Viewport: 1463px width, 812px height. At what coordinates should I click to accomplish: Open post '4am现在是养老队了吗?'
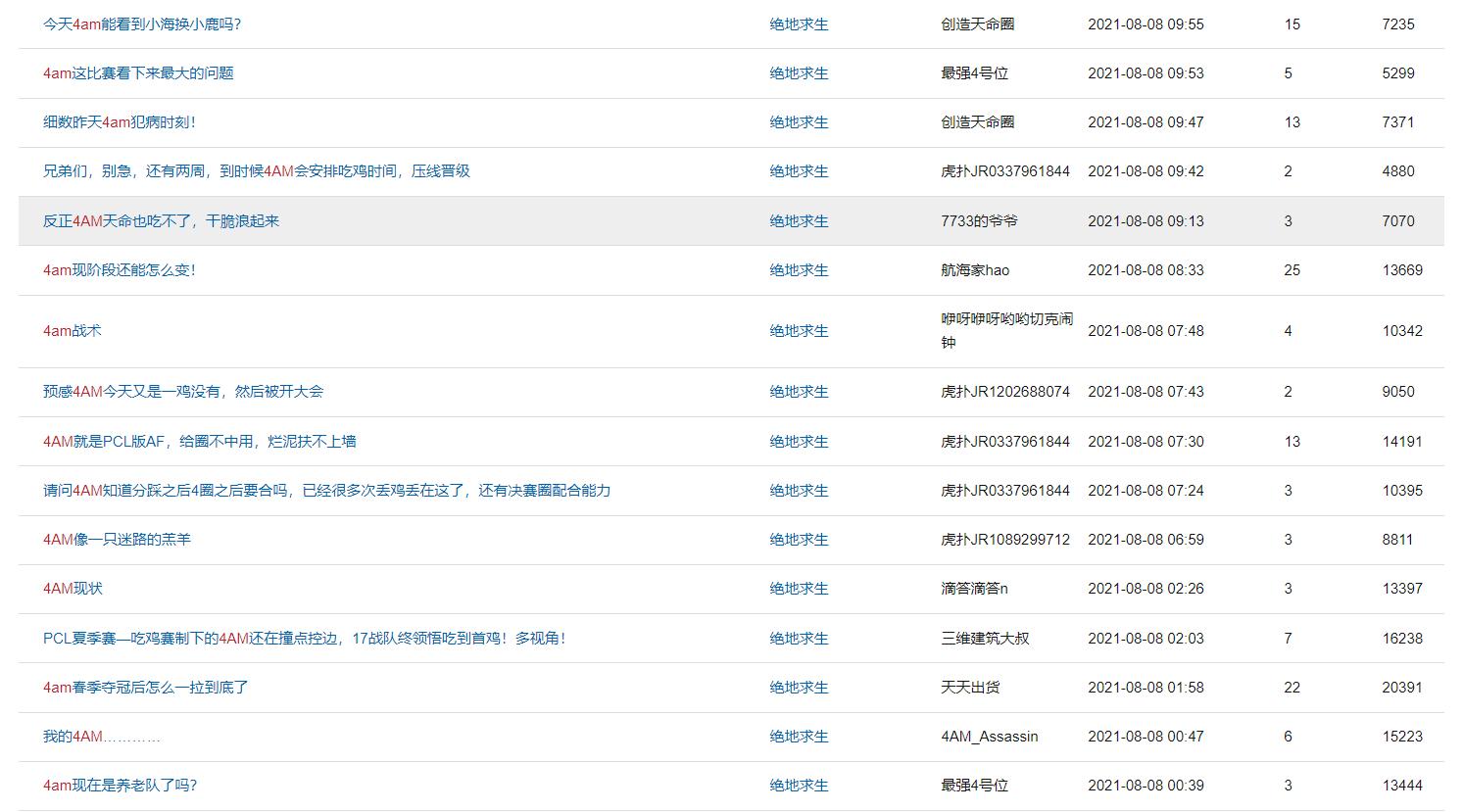121,786
